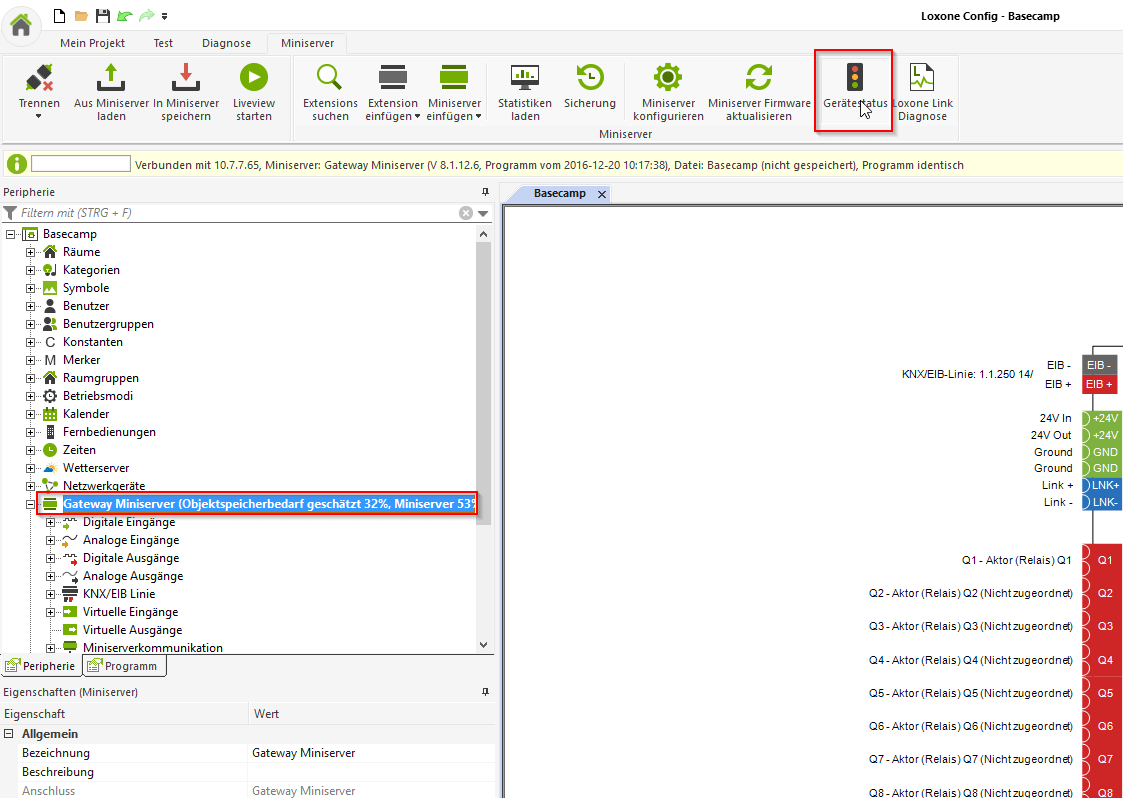Collapse the Gateway Miniserver tree node

pyautogui.click(x=30, y=505)
